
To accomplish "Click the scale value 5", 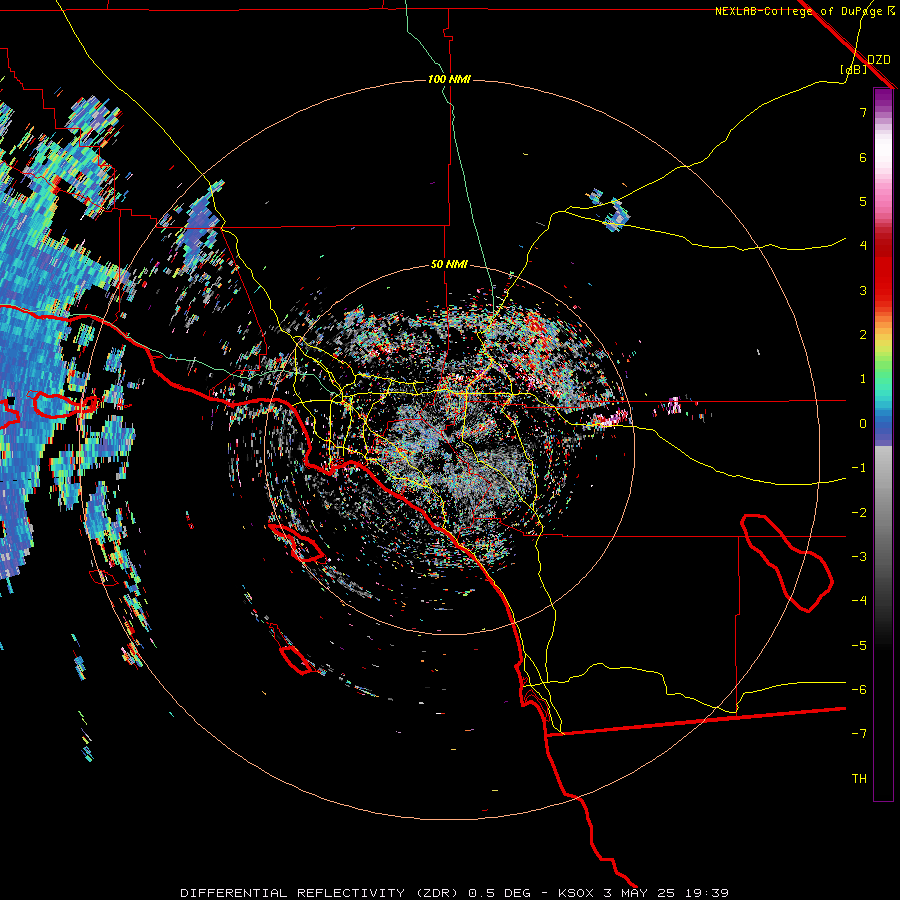I will point(863,201).
